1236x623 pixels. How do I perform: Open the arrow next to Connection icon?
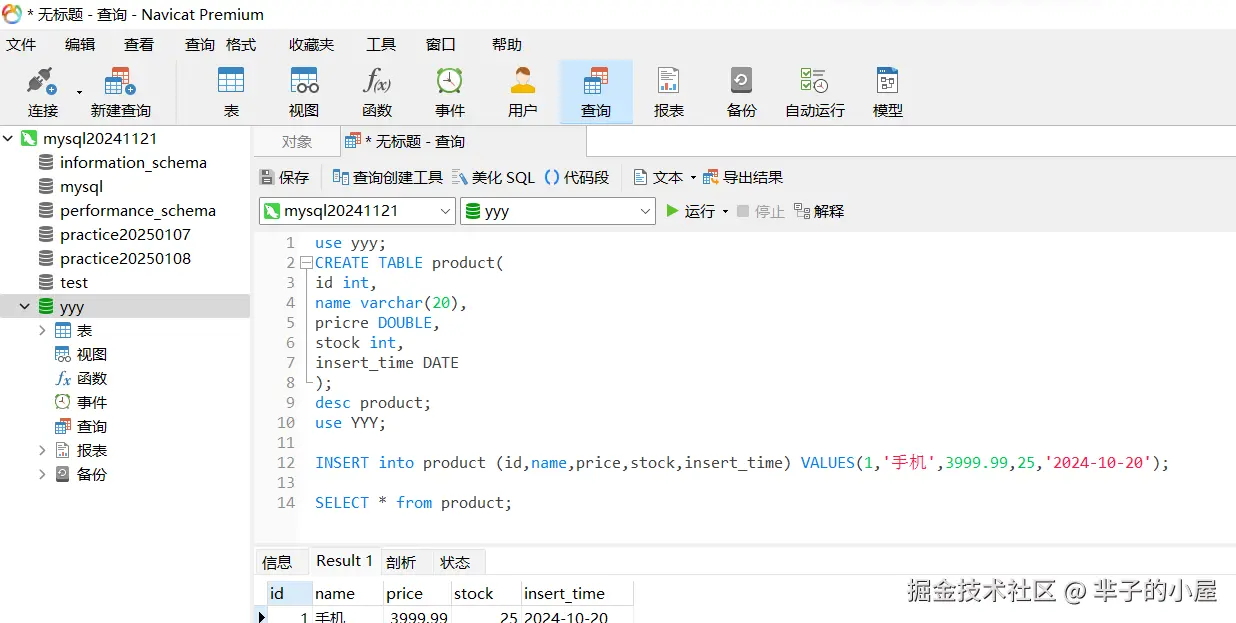click(79, 93)
